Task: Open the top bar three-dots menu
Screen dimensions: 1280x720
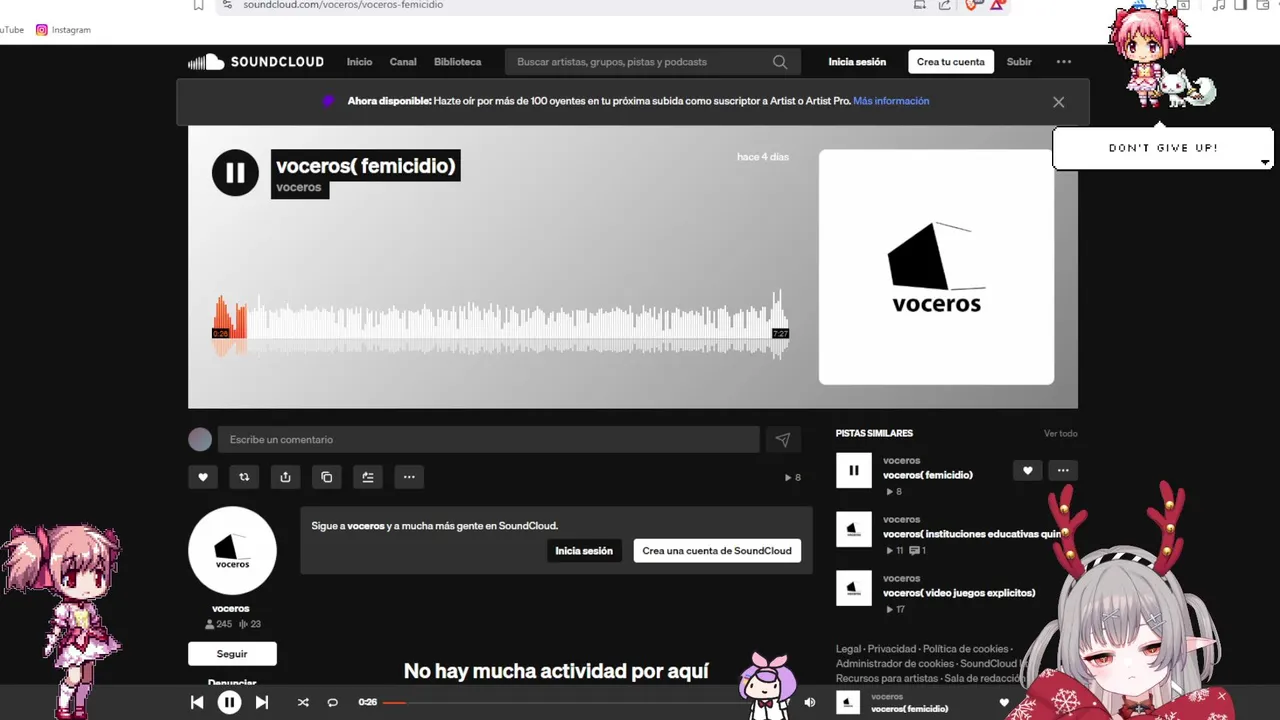Action: [x=1064, y=62]
